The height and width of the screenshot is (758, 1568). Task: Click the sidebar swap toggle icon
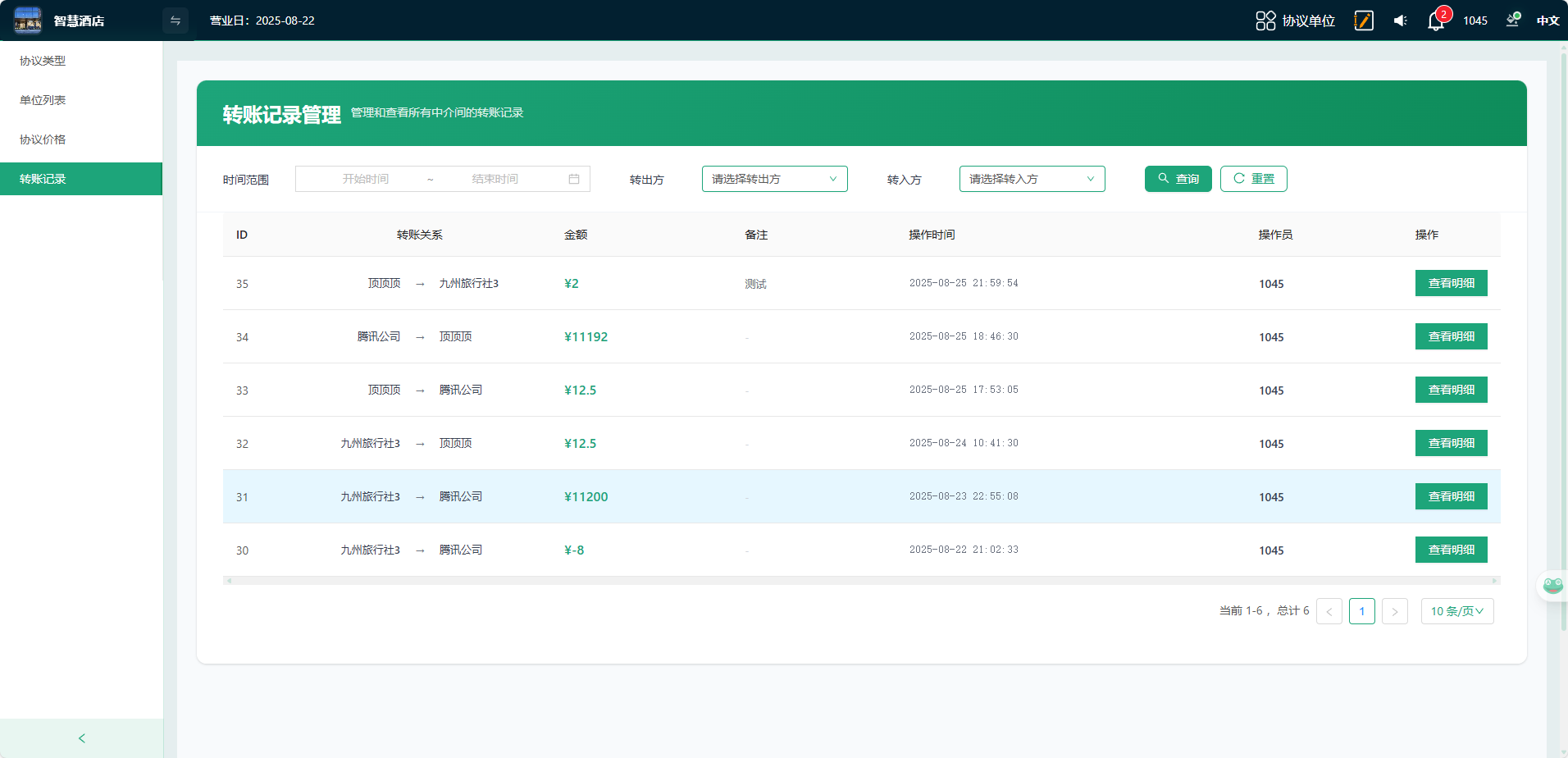click(x=175, y=21)
